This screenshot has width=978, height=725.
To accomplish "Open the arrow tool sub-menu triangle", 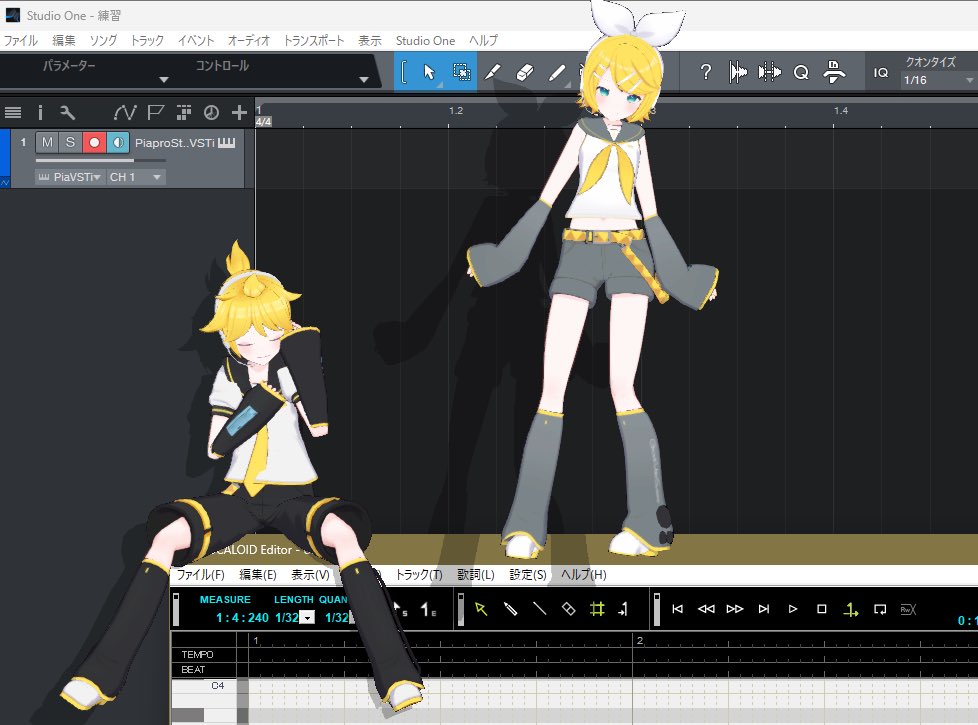I will [x=439, y=84].
